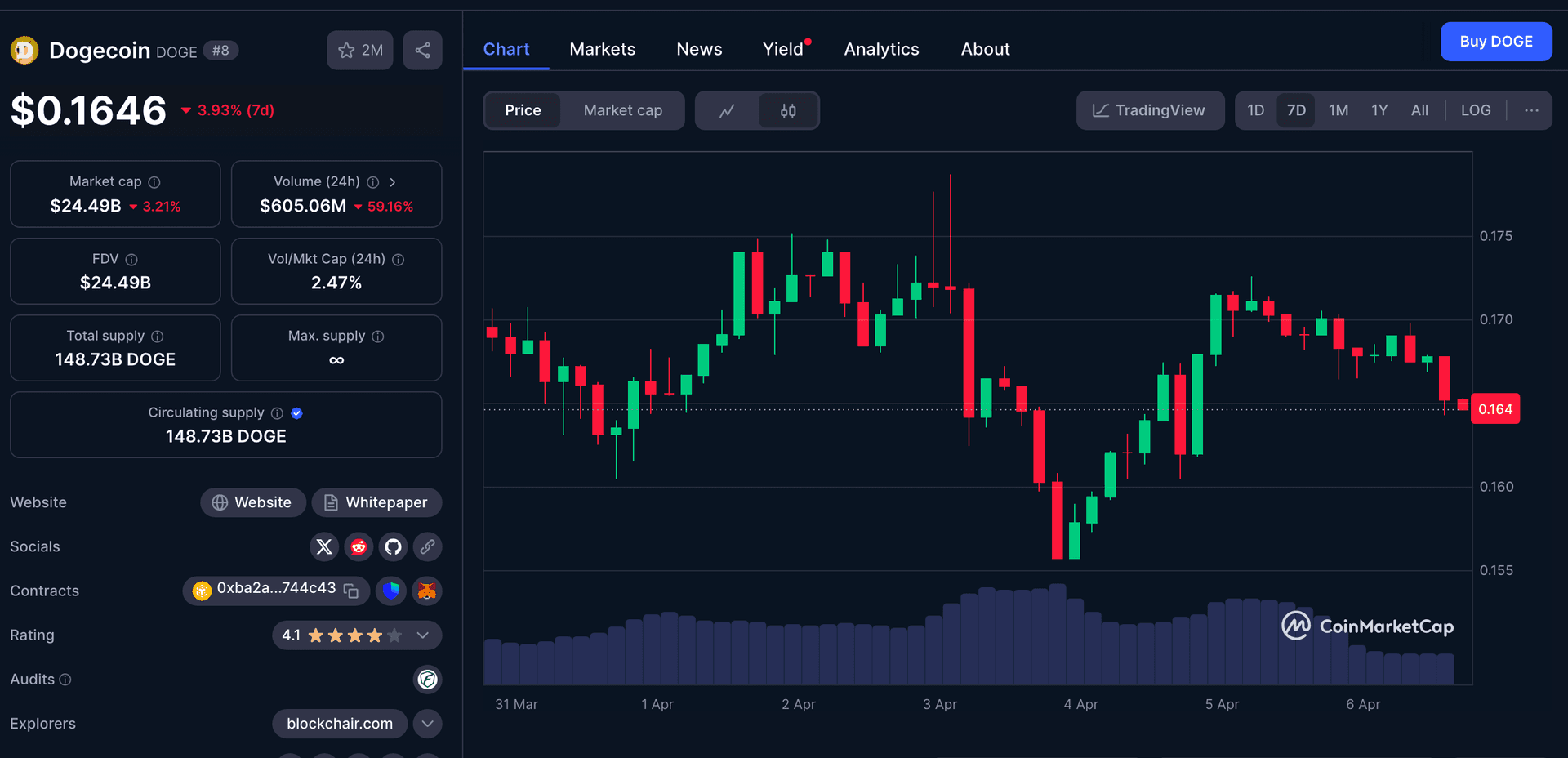The width and height of the screenshot is (1568, 758).
Task: Switch chart to candlestick view
Action: pyautogui.click(x=787, y=110)
